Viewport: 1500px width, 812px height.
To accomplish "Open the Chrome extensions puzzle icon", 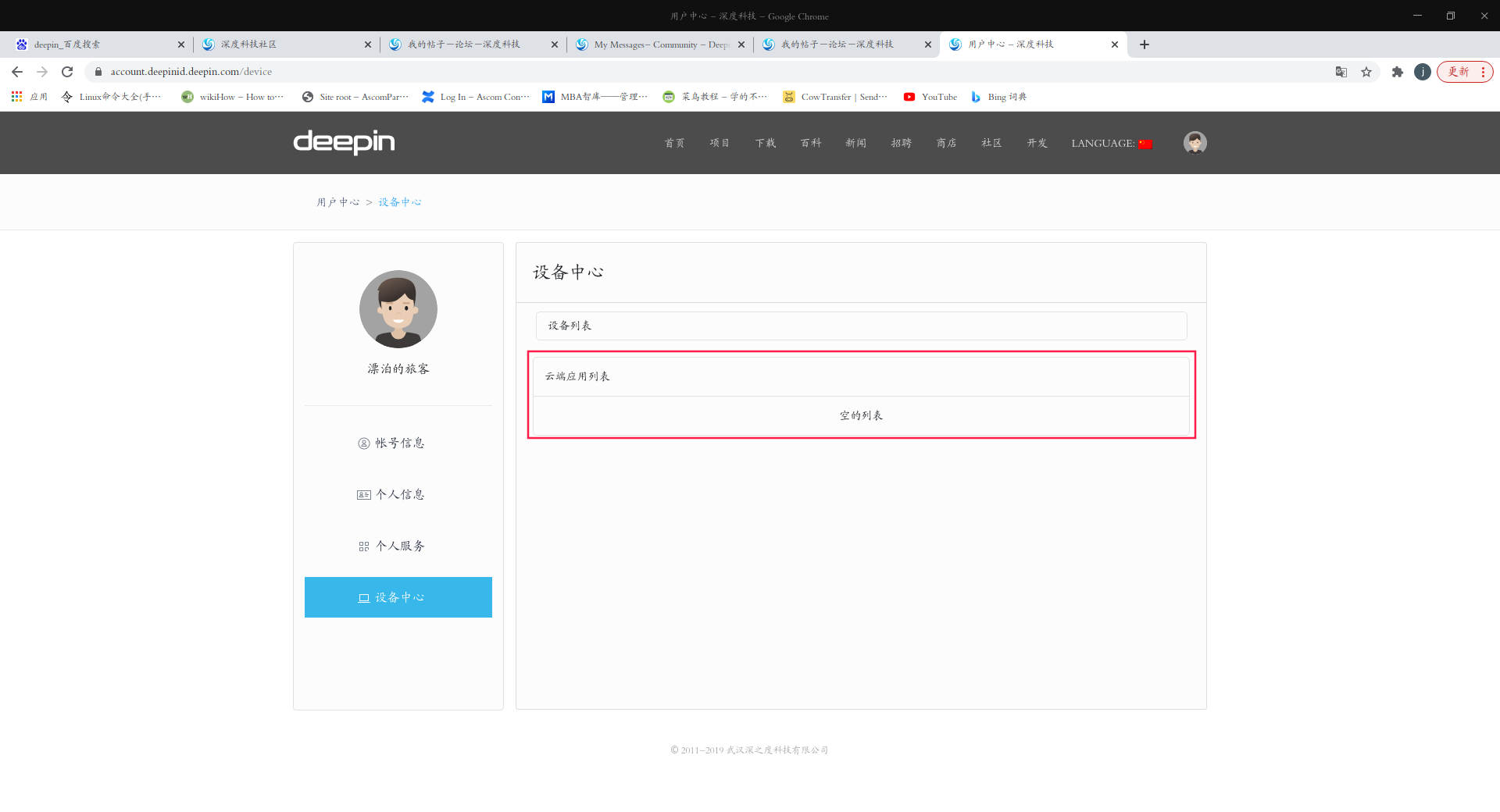I will point(1398,72).
